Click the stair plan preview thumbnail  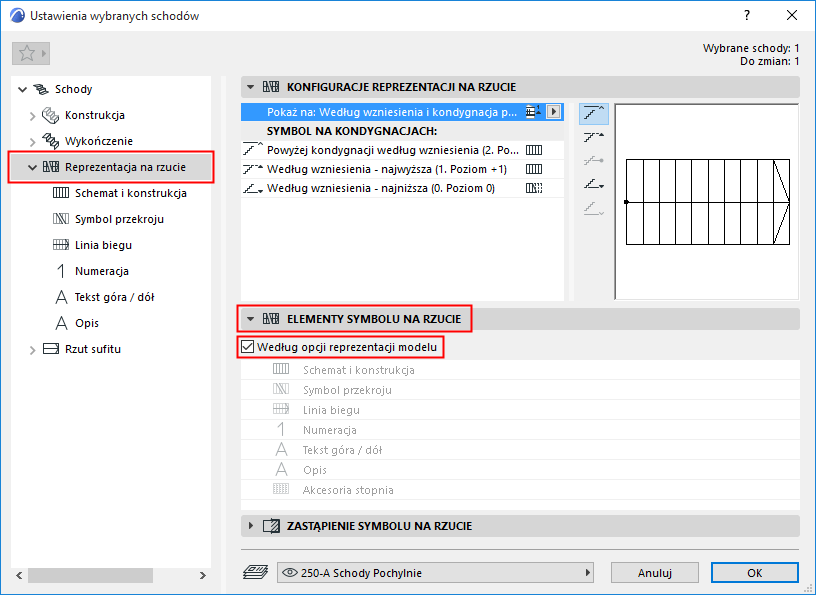(x=707, y=201)
